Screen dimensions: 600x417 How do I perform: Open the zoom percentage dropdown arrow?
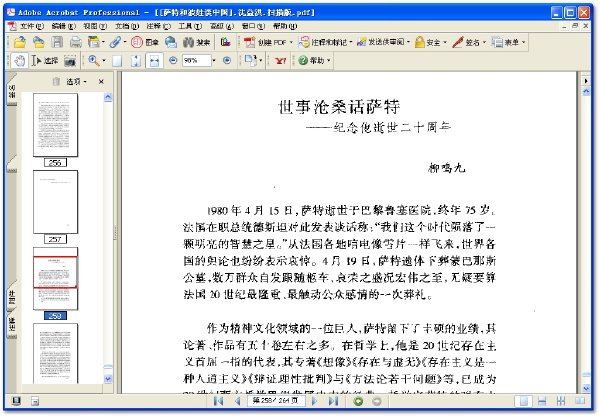coord(214,60)
